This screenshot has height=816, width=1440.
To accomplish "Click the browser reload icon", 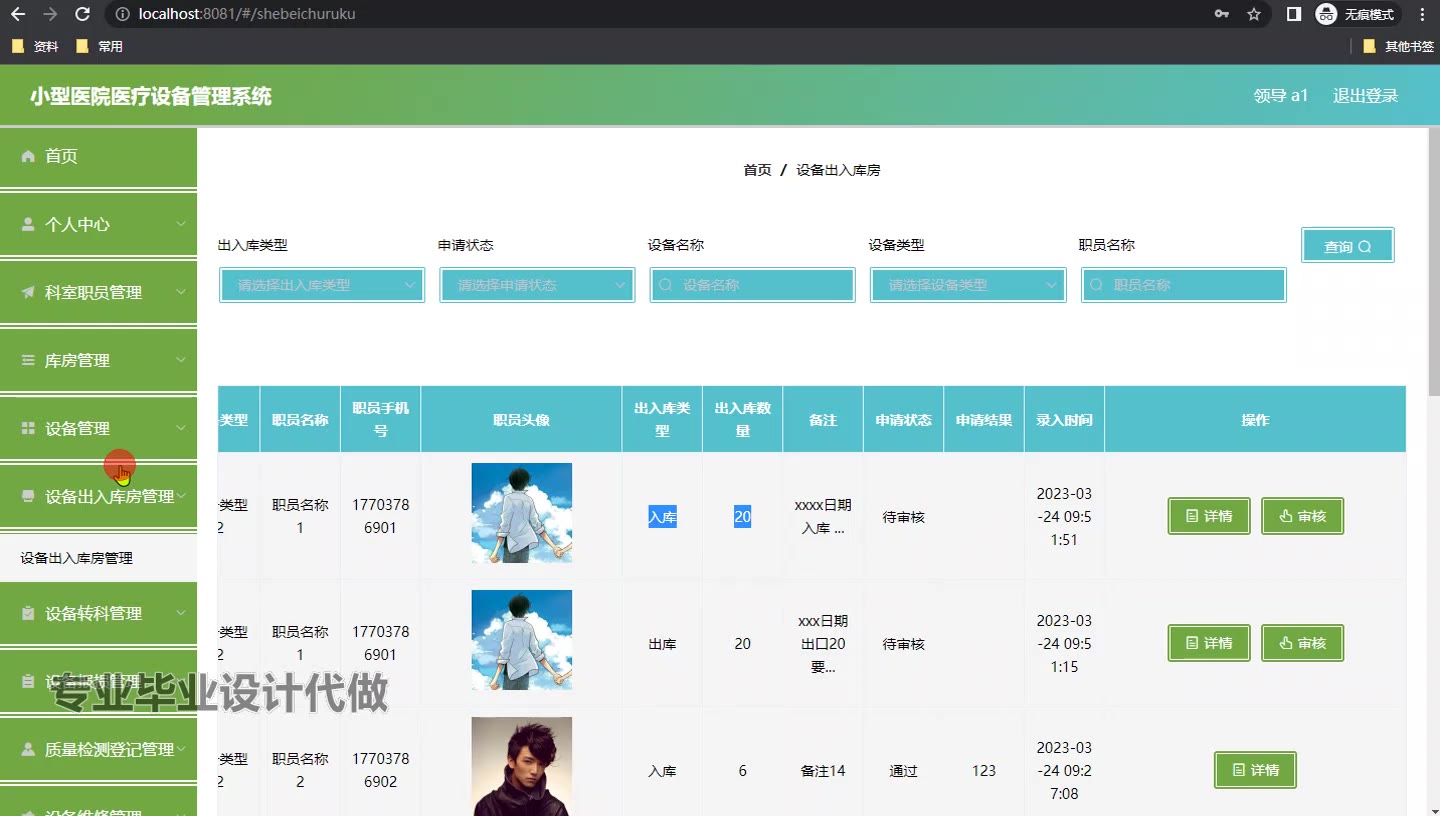I will click(x=83, y=14).
